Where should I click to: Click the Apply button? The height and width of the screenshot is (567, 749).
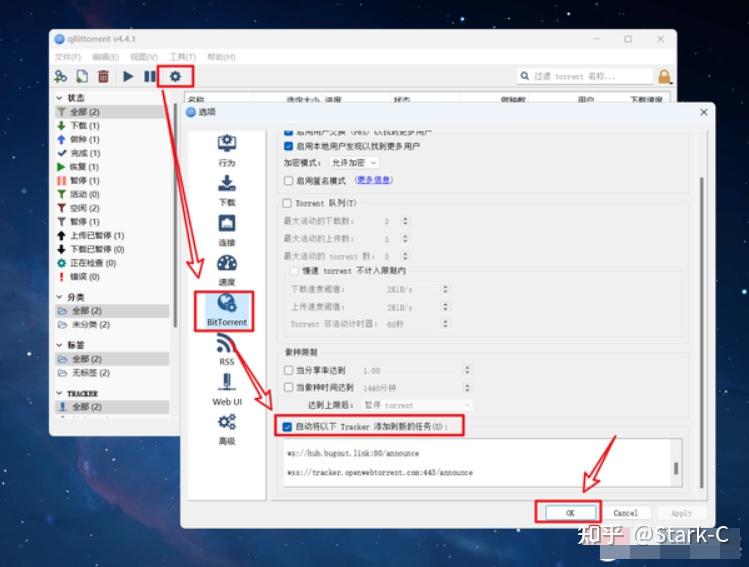(x=681, y=513)
